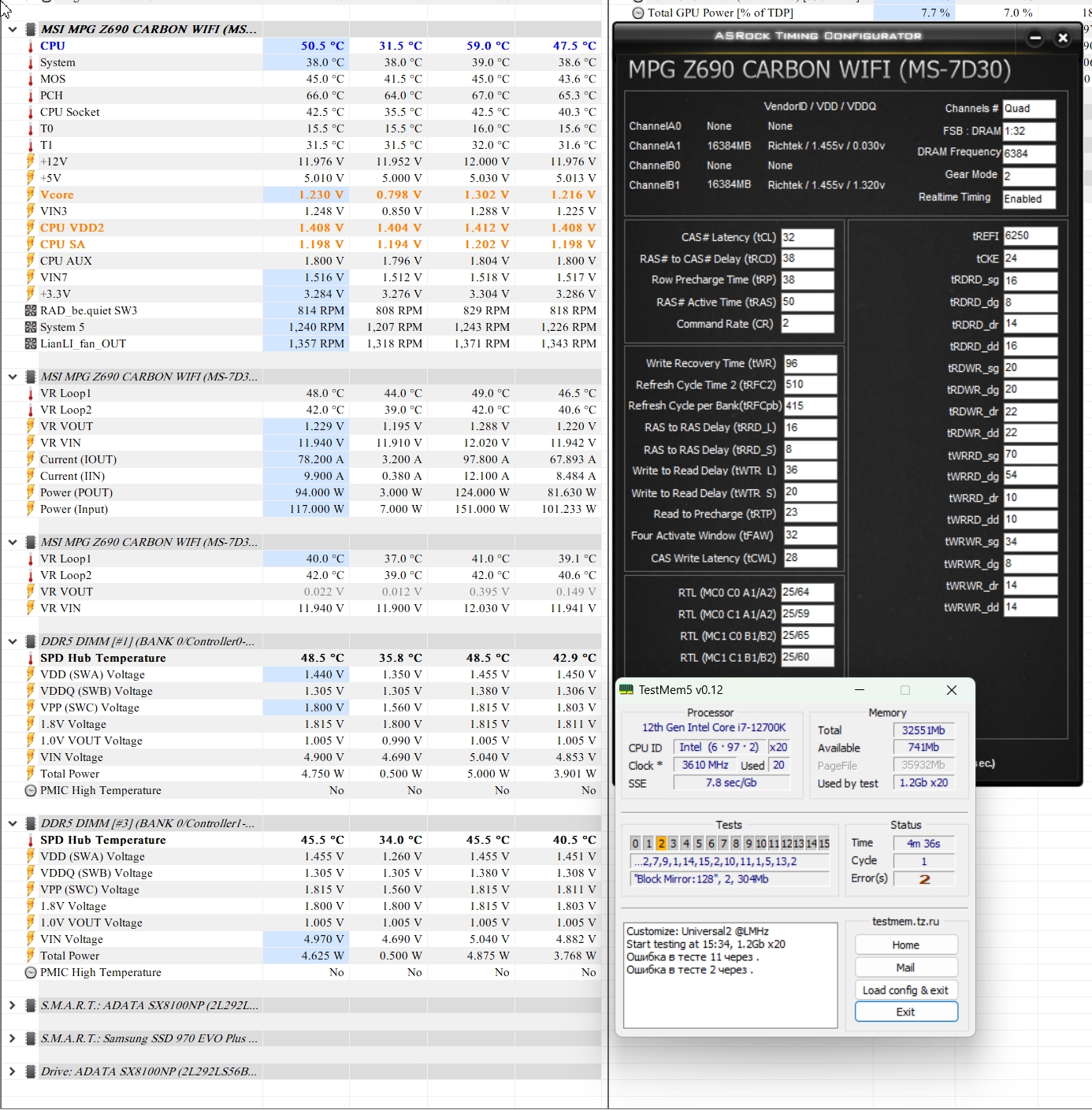The height and width of the screenshot is (1110, 1092).
Task: Click the PCH temperature sensor icon
Action: tap(31, 95)
